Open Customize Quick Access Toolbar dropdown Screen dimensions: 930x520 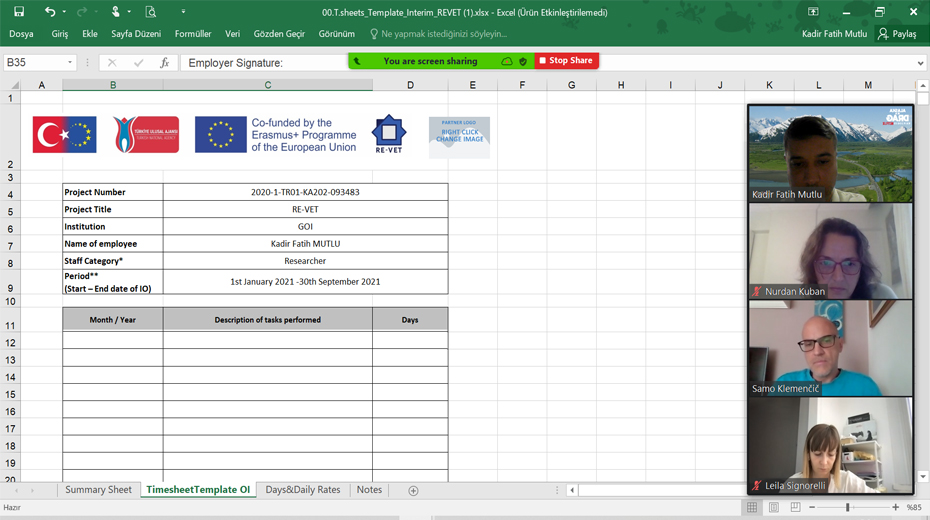click(x=183, y=12)
